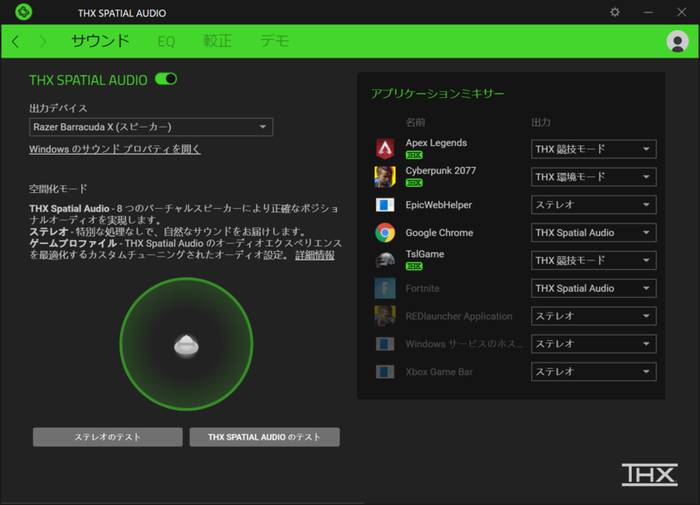Click the THX SPATIAL AUDIO title bar text
Screen dimensions: 700x505
pyautogui.click(x=122, y=13)
